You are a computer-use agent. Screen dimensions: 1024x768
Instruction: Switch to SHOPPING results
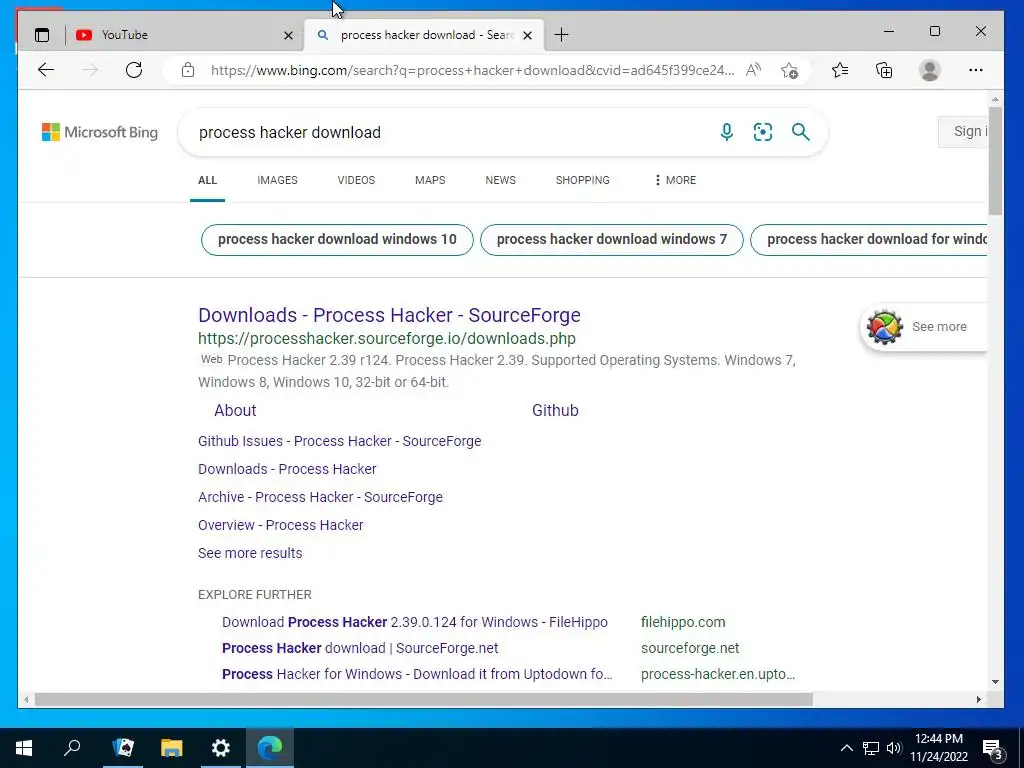coord(583,180)
